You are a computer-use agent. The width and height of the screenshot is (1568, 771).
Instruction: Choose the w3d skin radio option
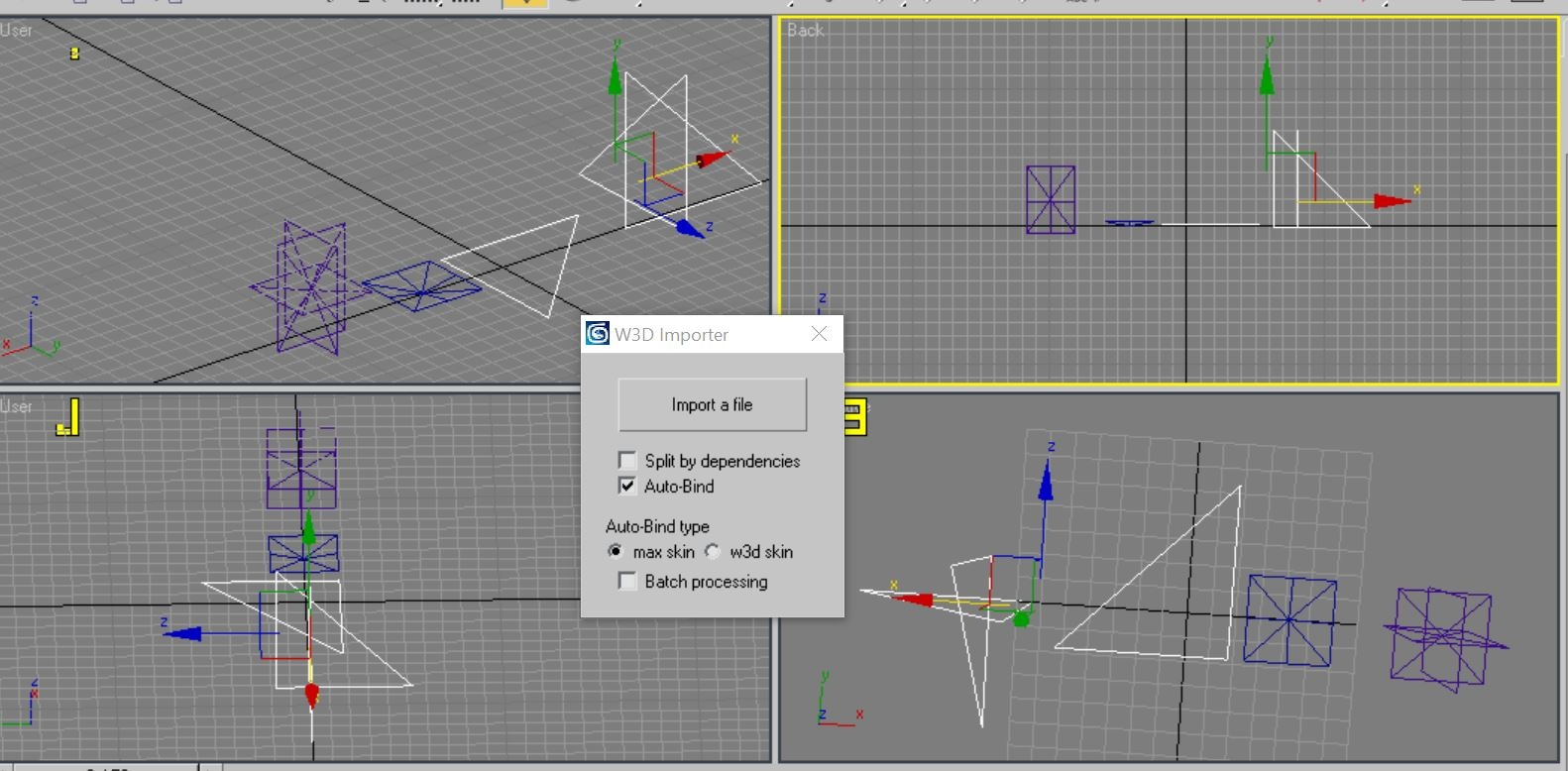pos(713,551)
